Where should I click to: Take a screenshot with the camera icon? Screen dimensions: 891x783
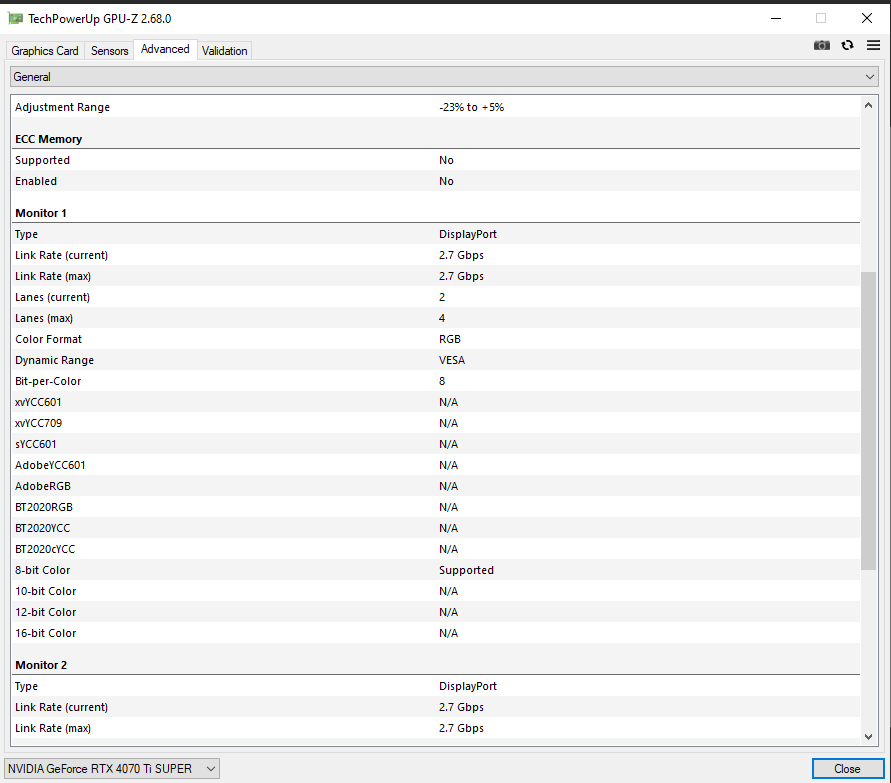(822, 45)
